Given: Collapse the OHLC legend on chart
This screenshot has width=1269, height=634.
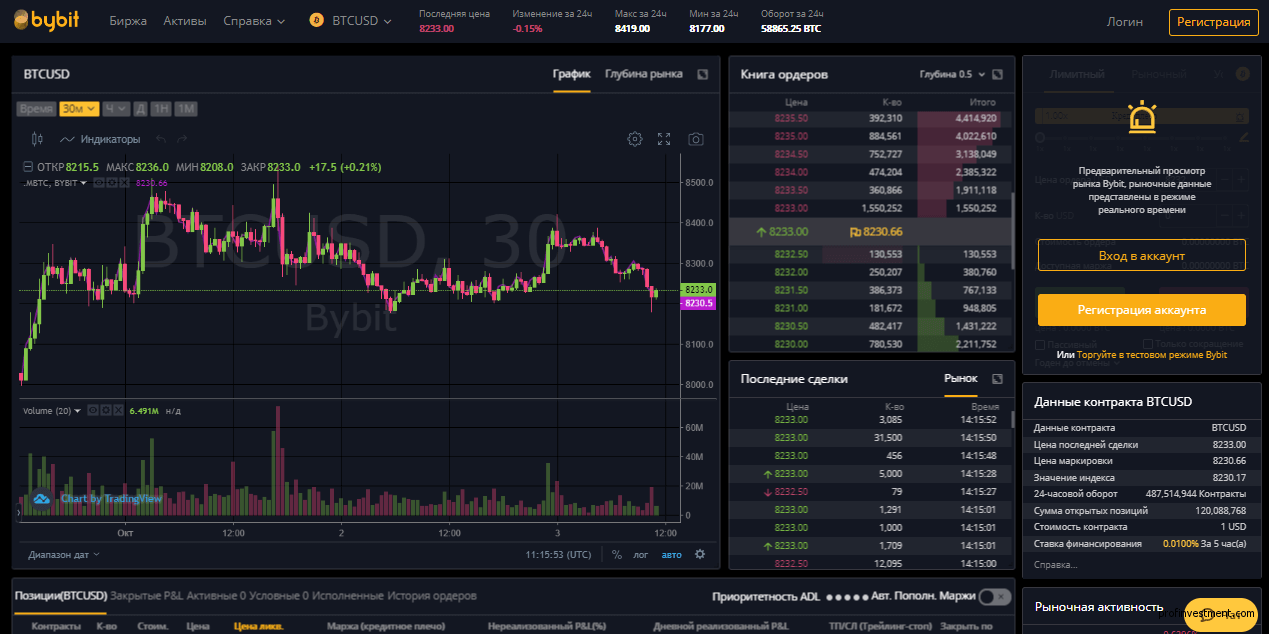Looking at the screenshot, I should 28,167.
